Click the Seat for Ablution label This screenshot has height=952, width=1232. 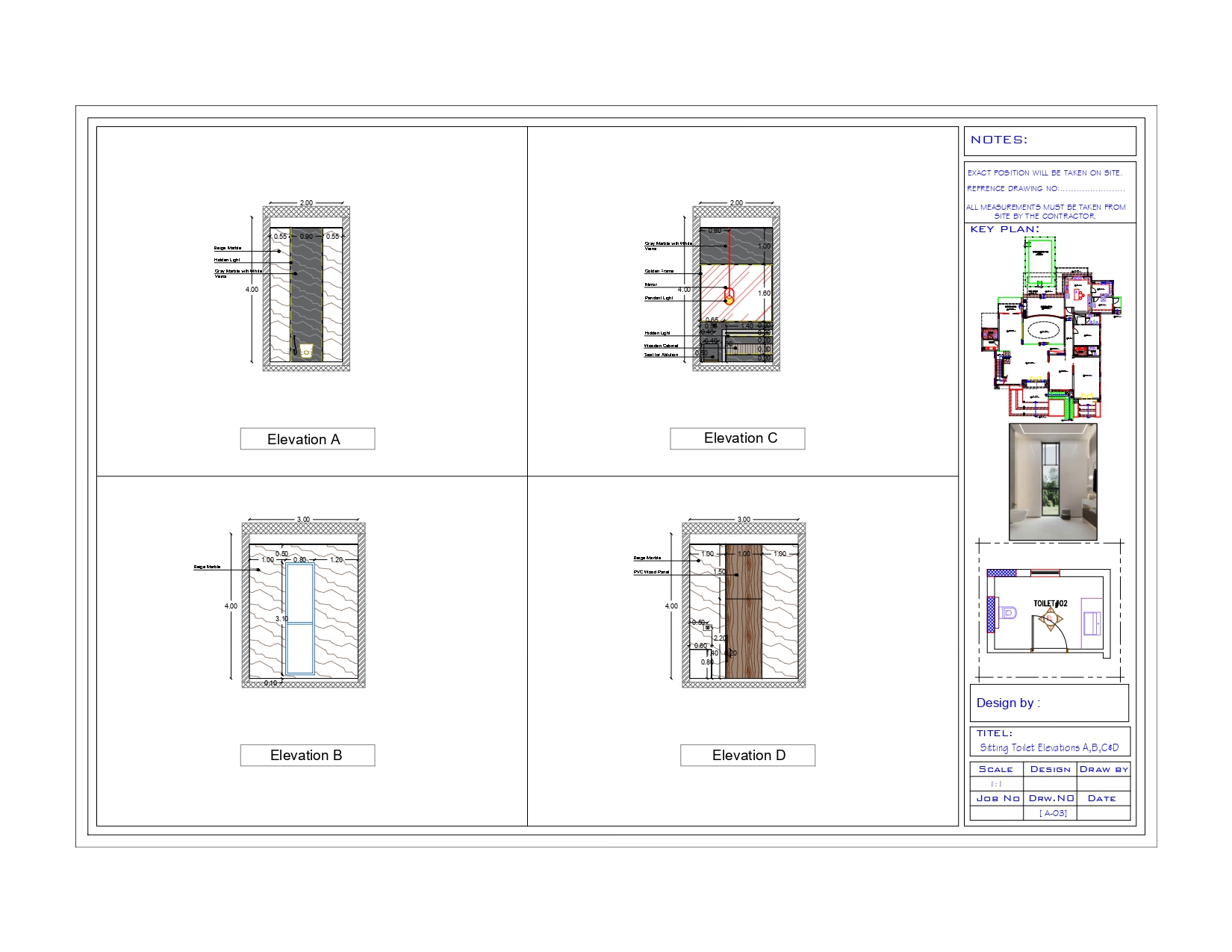(x=660, y=355)
